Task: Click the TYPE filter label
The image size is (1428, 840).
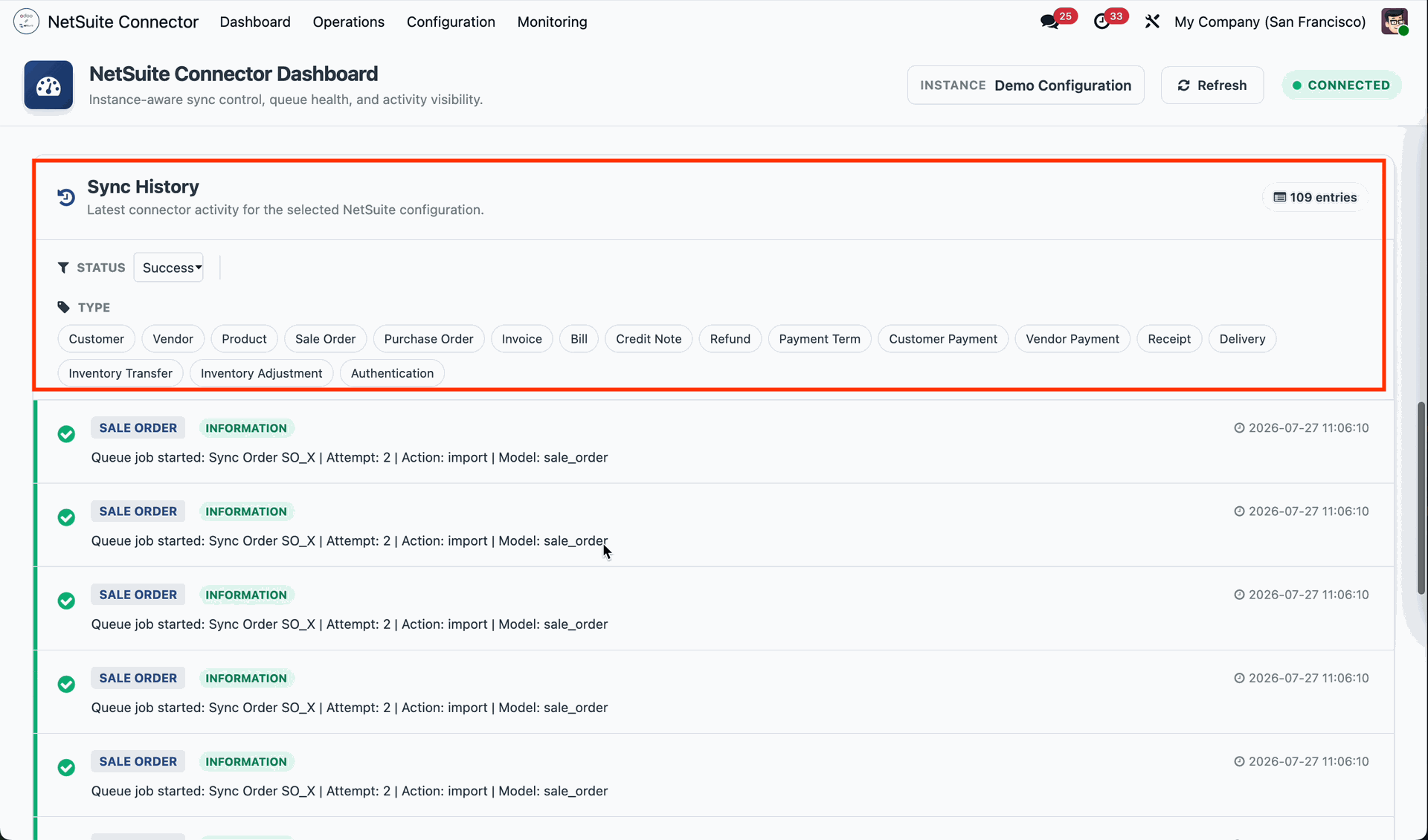Action: tap(94, 308)
